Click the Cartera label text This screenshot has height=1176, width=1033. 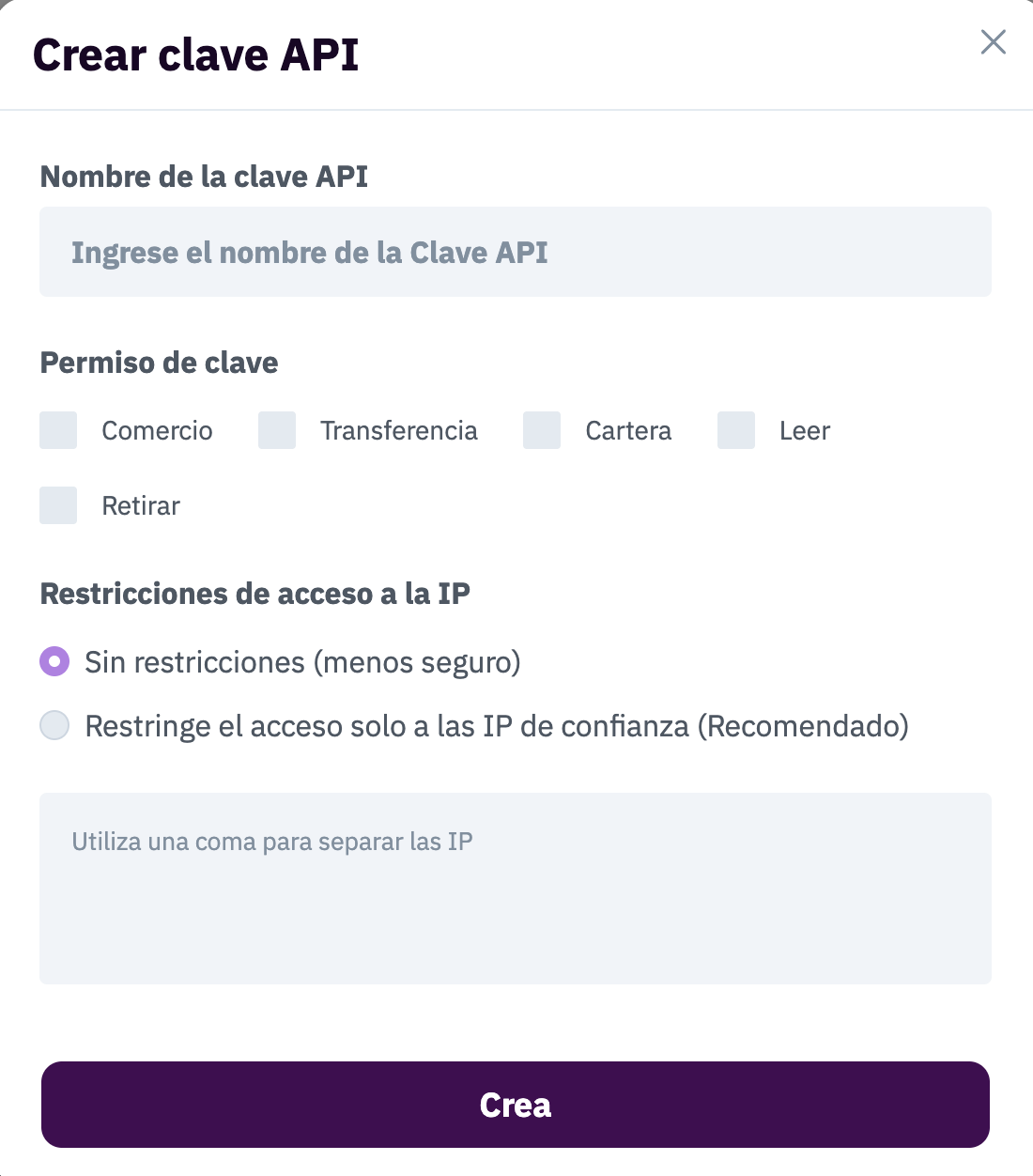pos(628,430)
